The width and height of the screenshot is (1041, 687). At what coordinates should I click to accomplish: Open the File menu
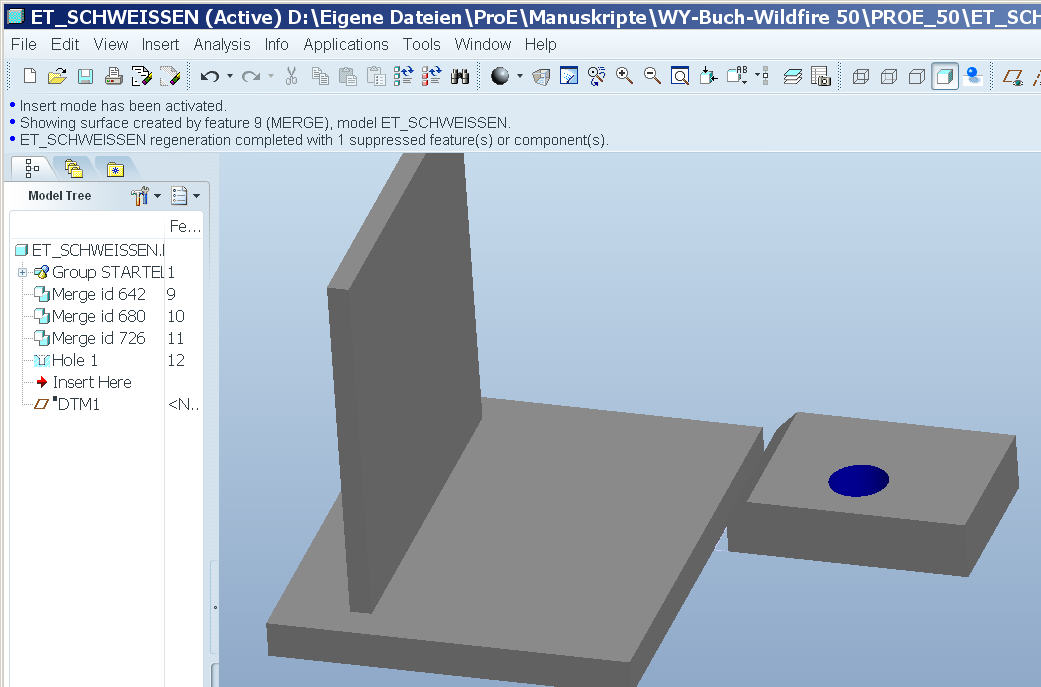click(24, 44)
